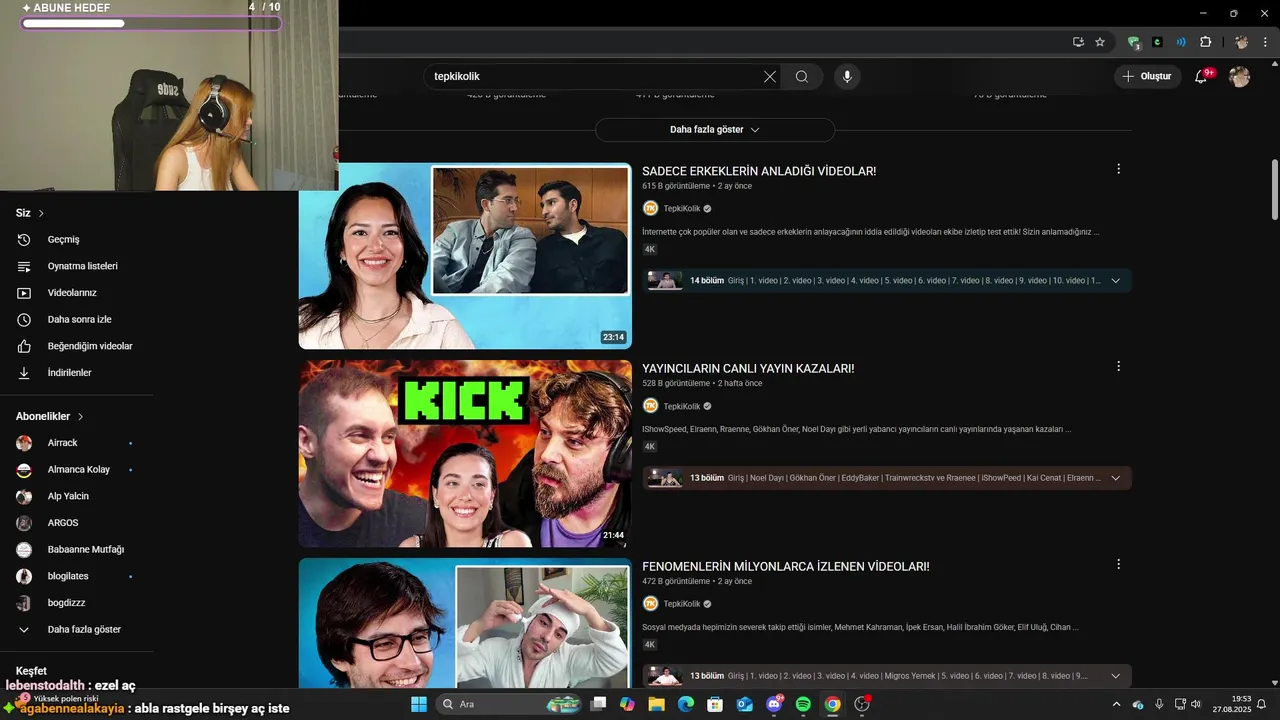Open taskbar volume control

click(1196, 704)
